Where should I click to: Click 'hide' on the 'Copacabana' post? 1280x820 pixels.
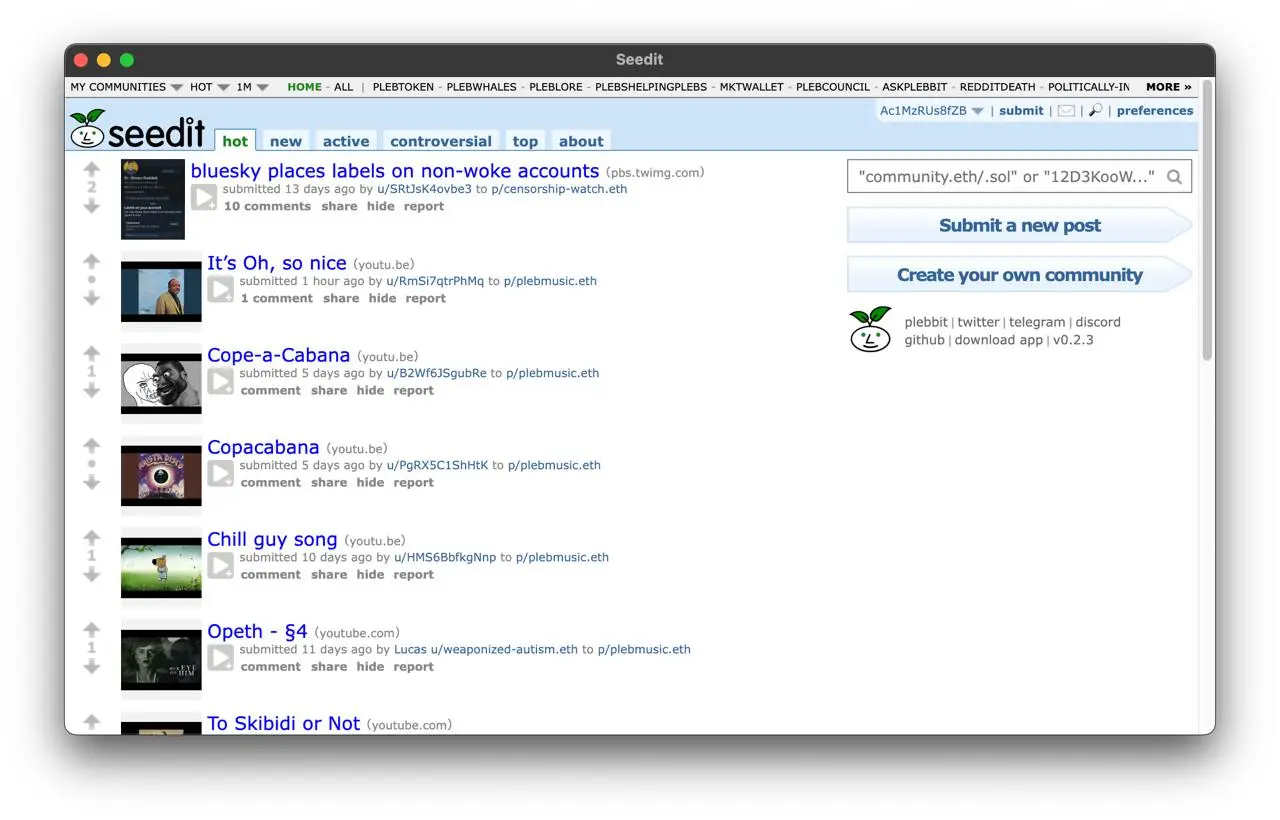click(370, 482)
